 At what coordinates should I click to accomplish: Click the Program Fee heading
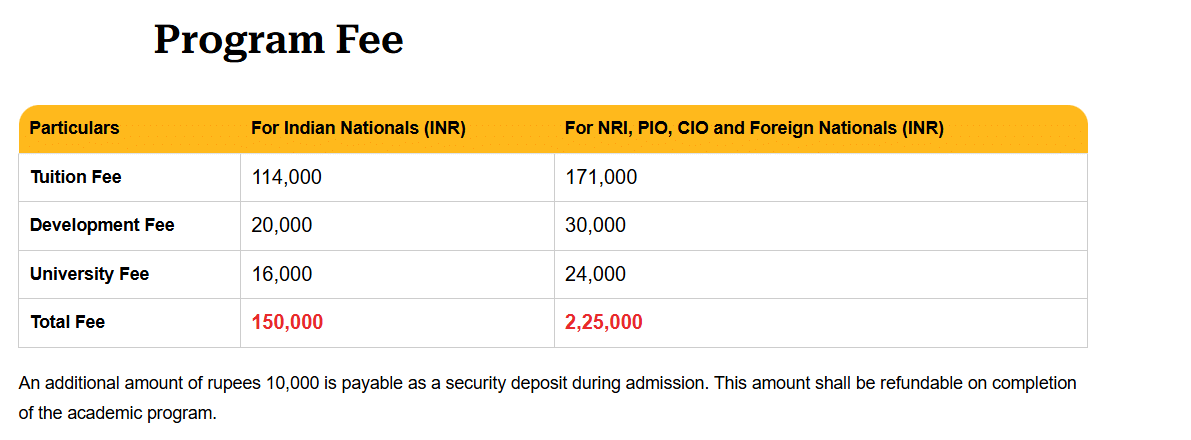tap(278, 40)
